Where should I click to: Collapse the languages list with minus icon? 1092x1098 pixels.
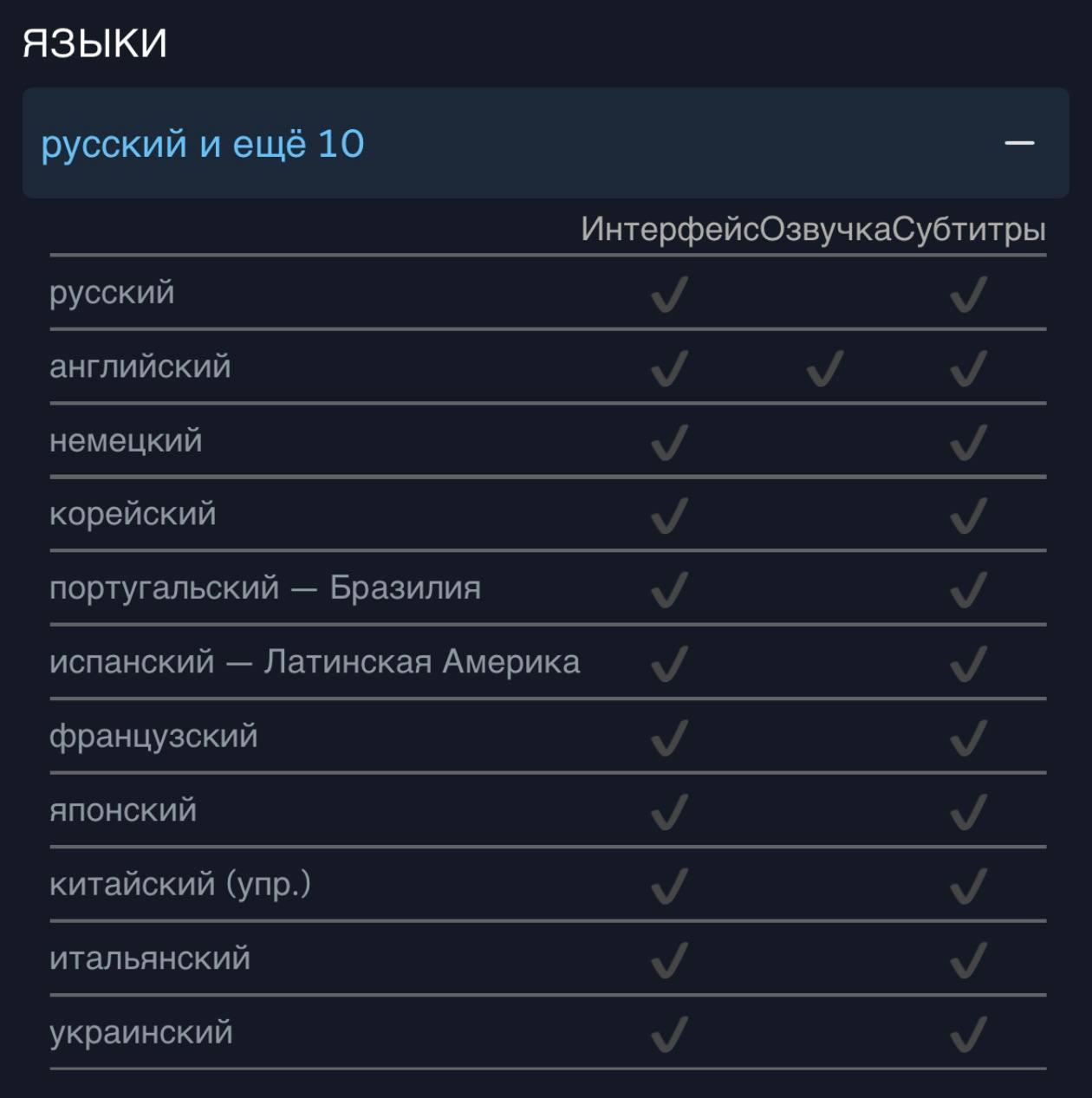[x=1019, y=143]
